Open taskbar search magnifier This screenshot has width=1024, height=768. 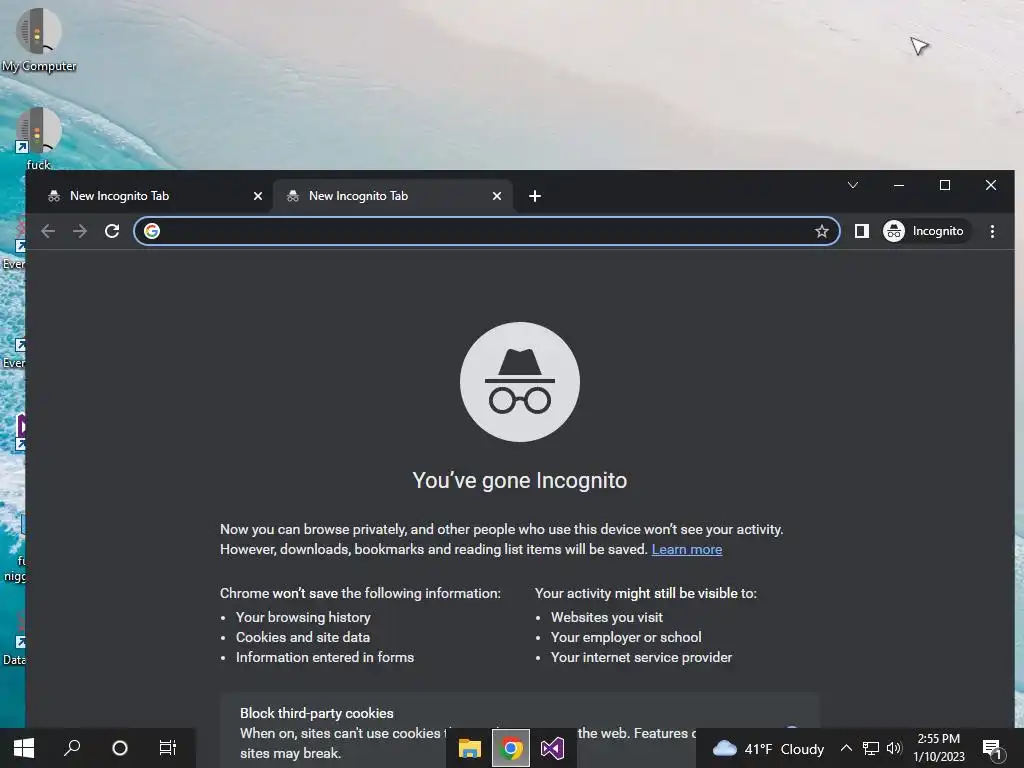coord(72,748)
